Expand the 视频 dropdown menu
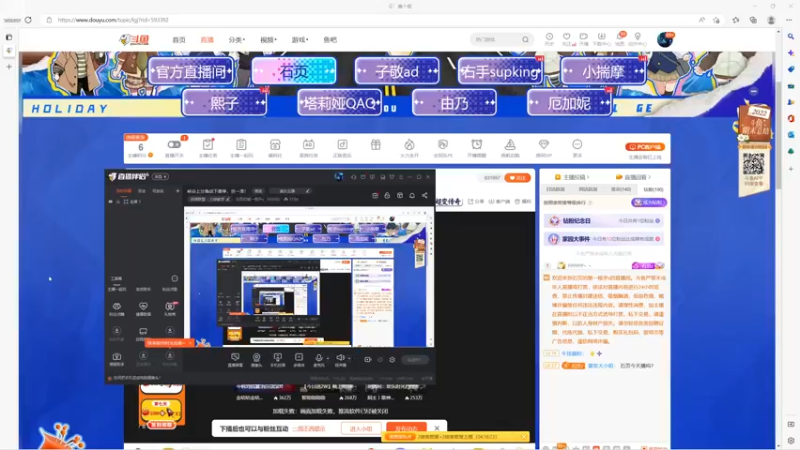Screen dimensions: 800x450 point(268,40)
